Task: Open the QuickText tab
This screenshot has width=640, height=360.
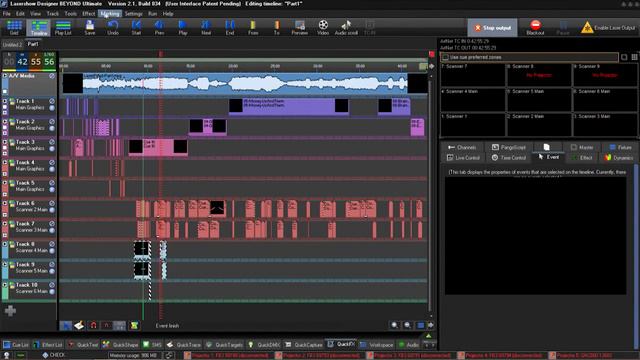Action: pos(84,345)
